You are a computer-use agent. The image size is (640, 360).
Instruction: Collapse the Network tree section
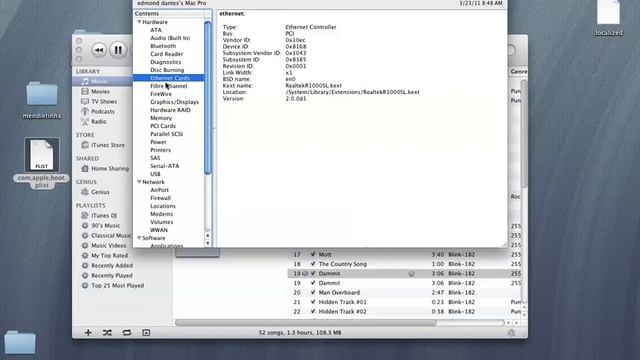point(139,182)
